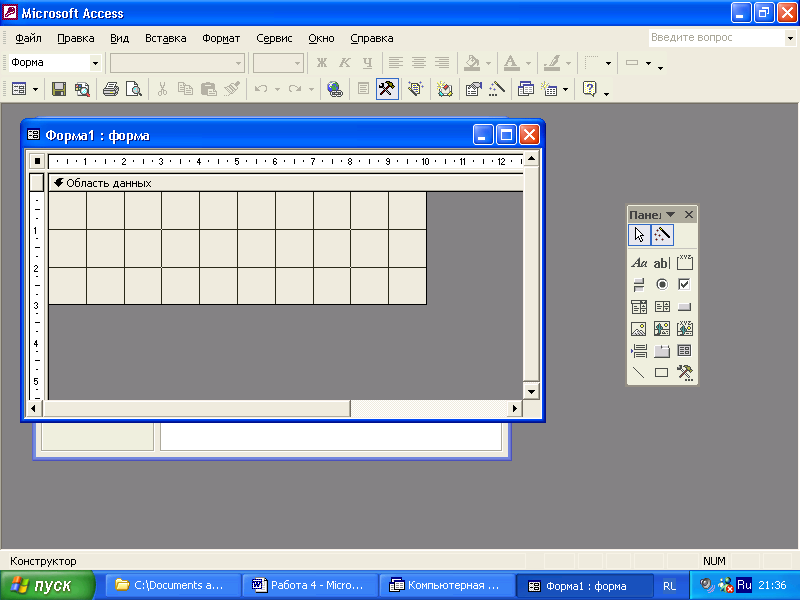Select the Page Break tool
Image resolution: width=800 pixels, height=600 pixels.
pyautogui.click(x=639, y=351)
